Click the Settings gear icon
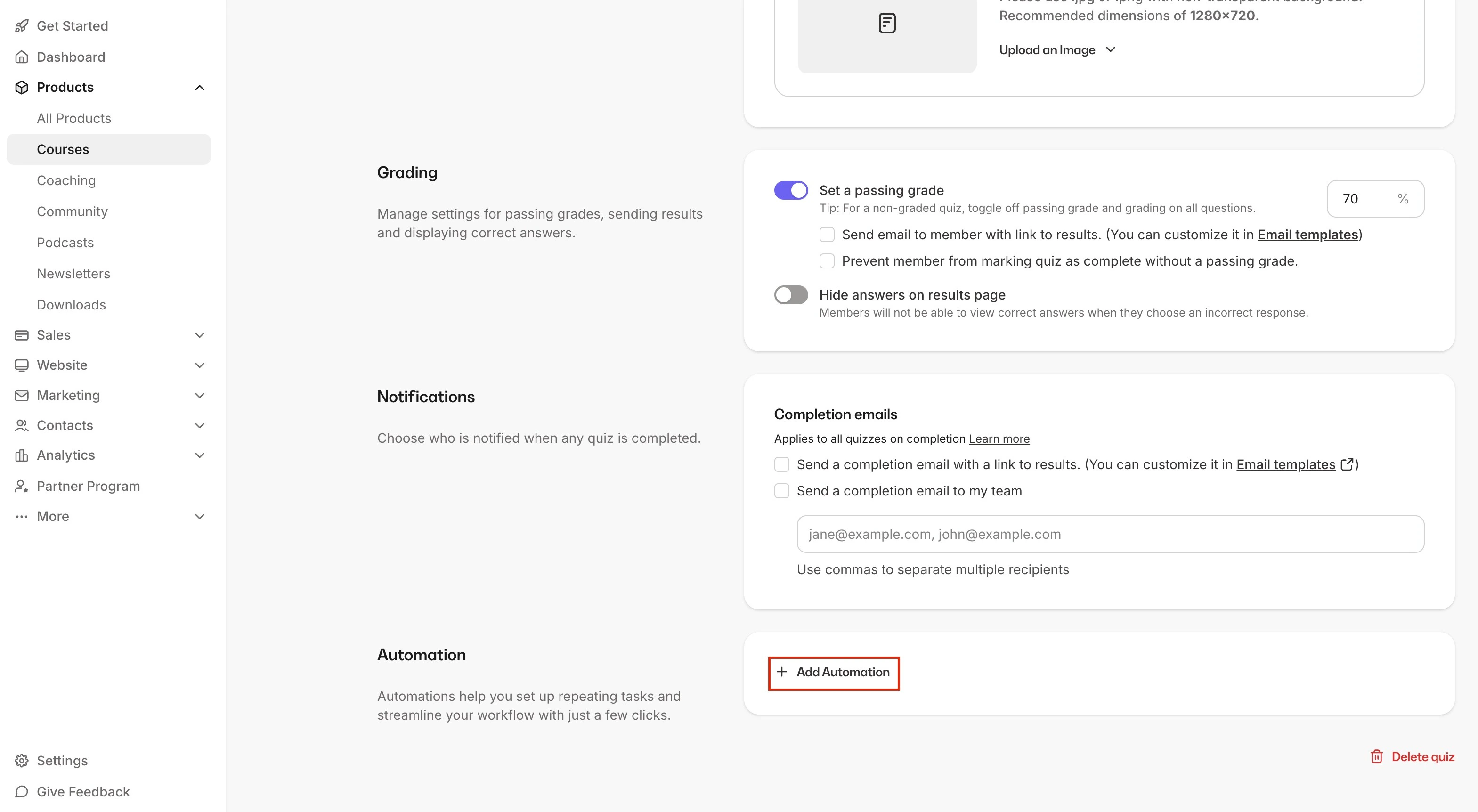Viewport: 1478px width, 812px height. point(21,760)
